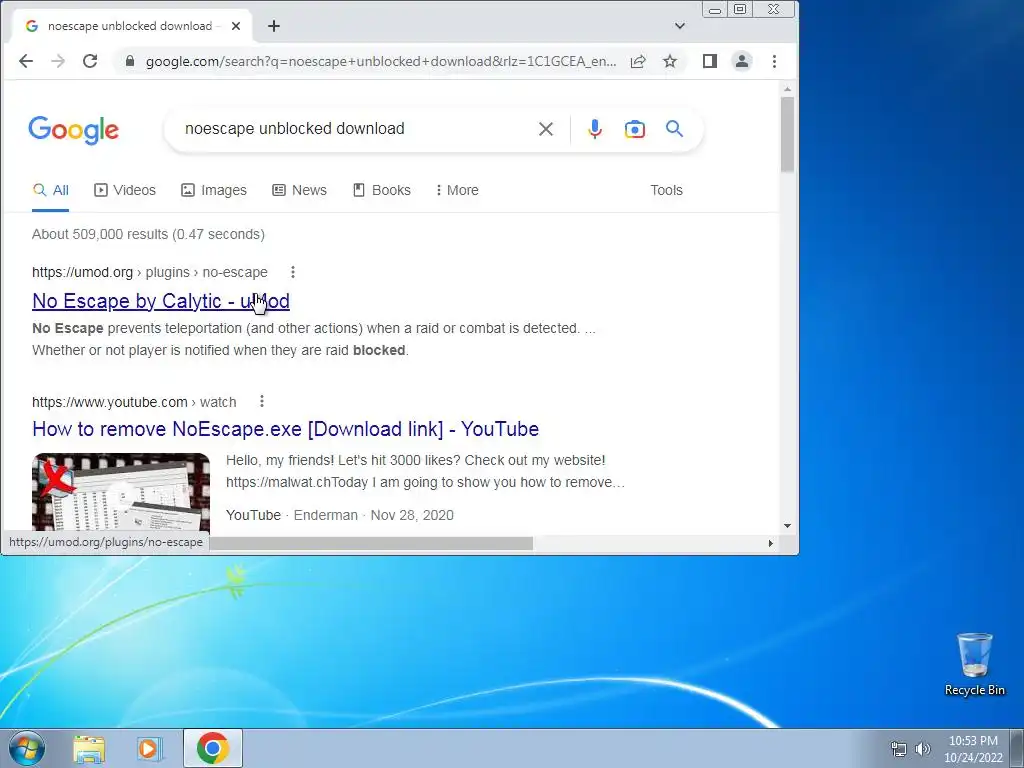1024x768 pixels.
Task: Click the Enderman channel name text
Action: (325, 515)
